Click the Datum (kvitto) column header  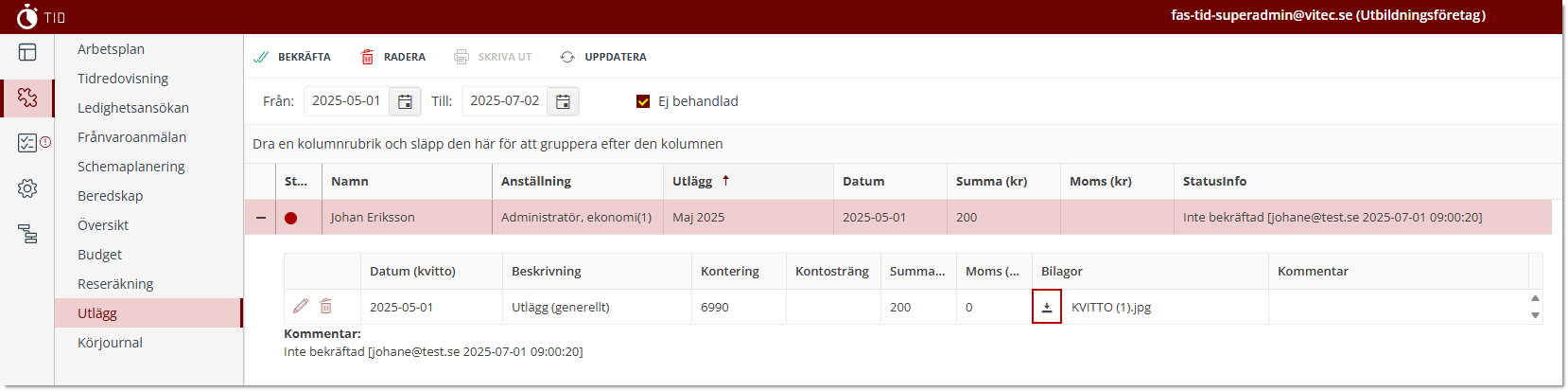point(431,271)
